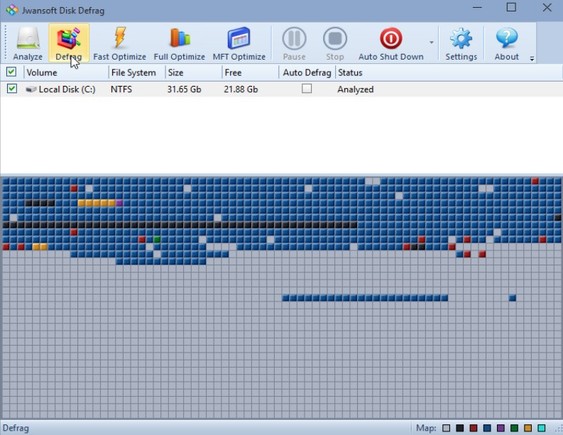Click the Auto Defrag column header
Screen dimensions: 563x435
(x=307, y=72)
